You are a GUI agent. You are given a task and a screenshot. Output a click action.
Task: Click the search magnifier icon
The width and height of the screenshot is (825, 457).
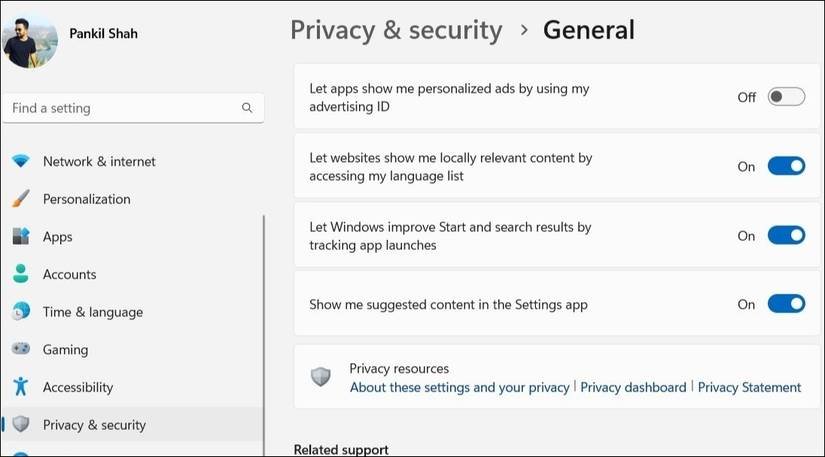(247, 108)
